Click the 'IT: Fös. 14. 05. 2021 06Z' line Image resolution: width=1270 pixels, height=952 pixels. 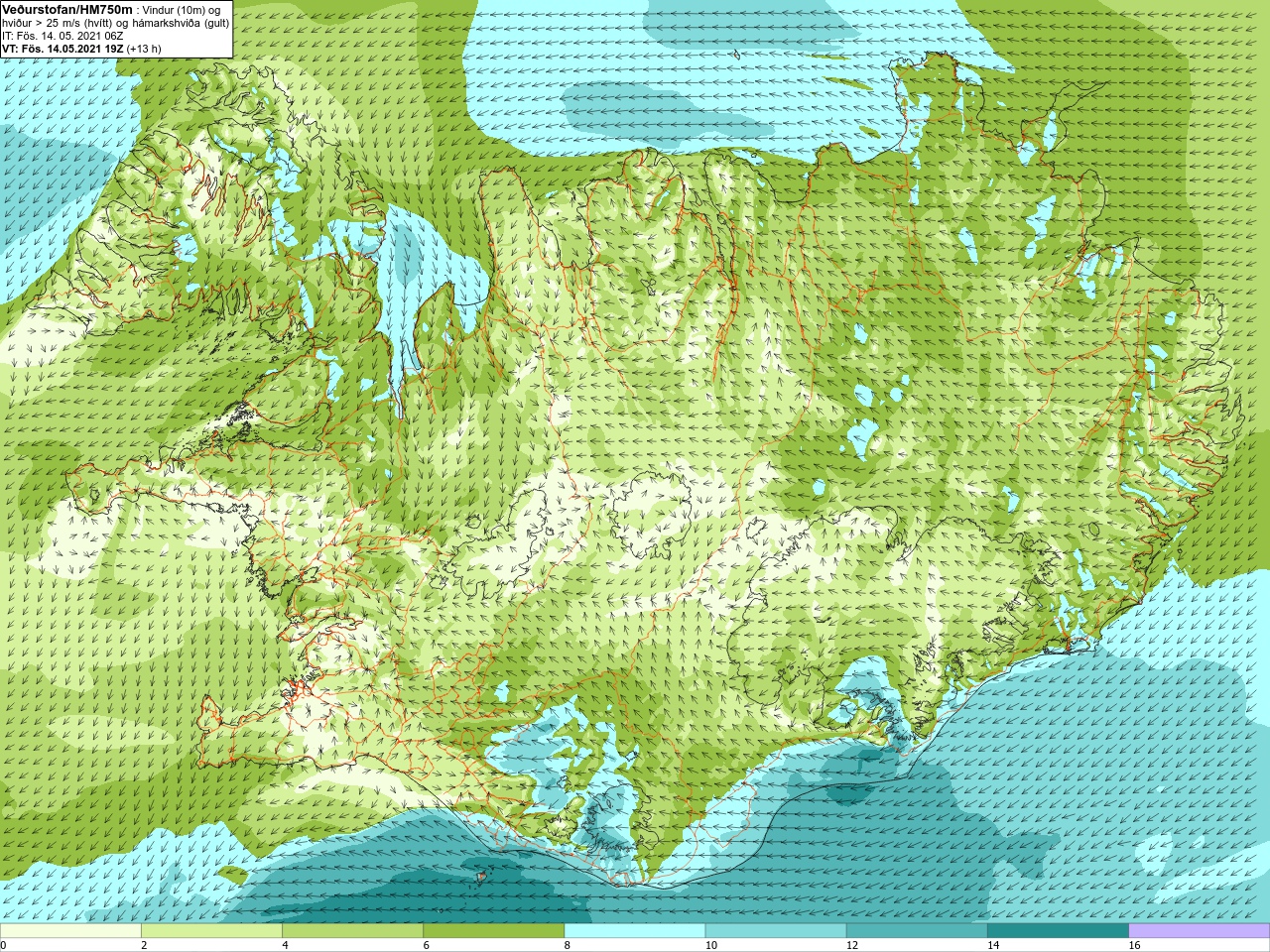tap(63, 36)
